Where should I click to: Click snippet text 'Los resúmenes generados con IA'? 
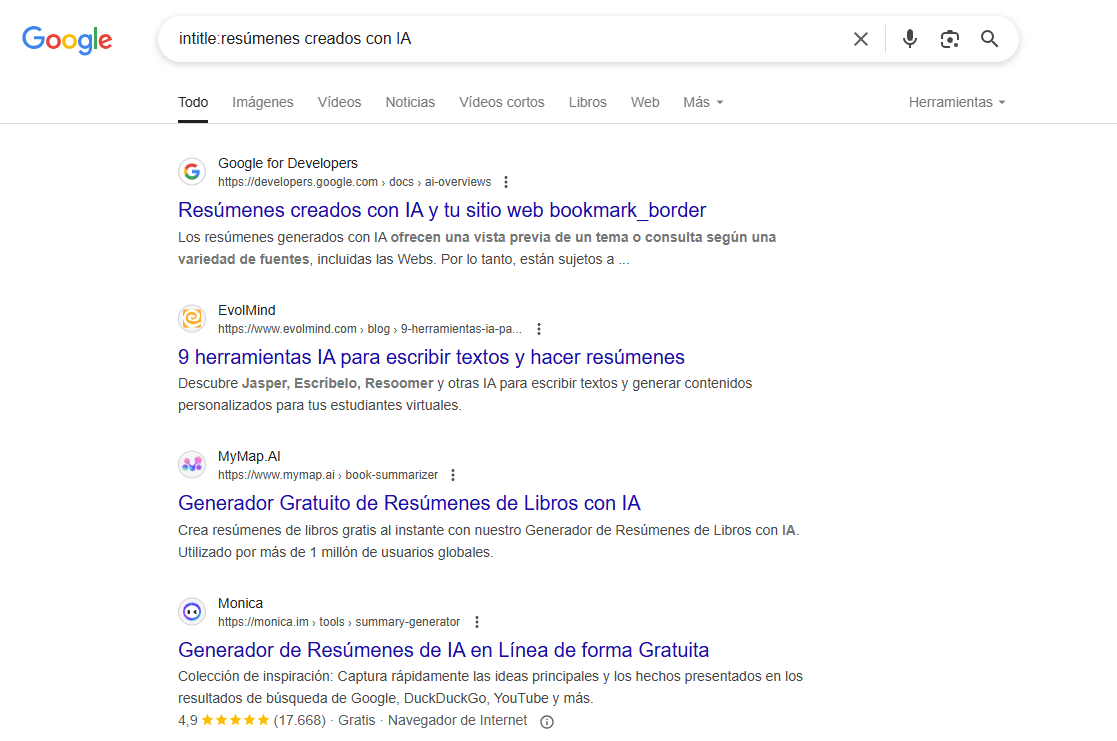coord(282,237)
